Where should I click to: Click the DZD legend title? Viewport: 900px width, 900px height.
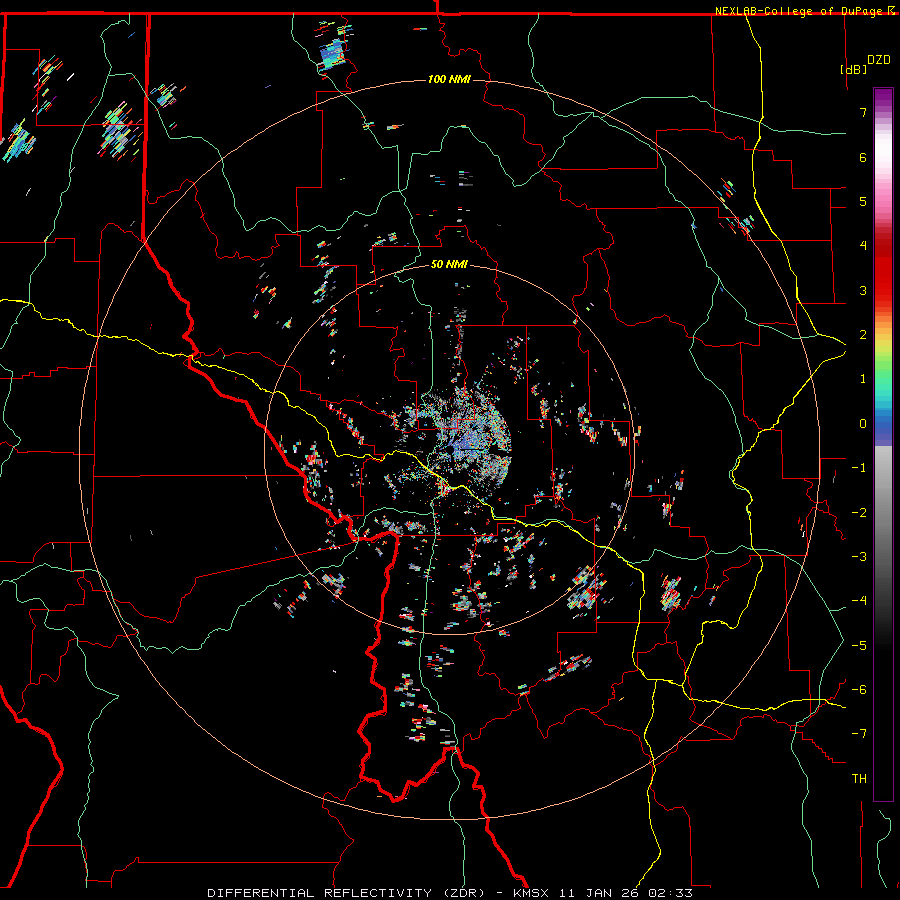tap(879, 60)
